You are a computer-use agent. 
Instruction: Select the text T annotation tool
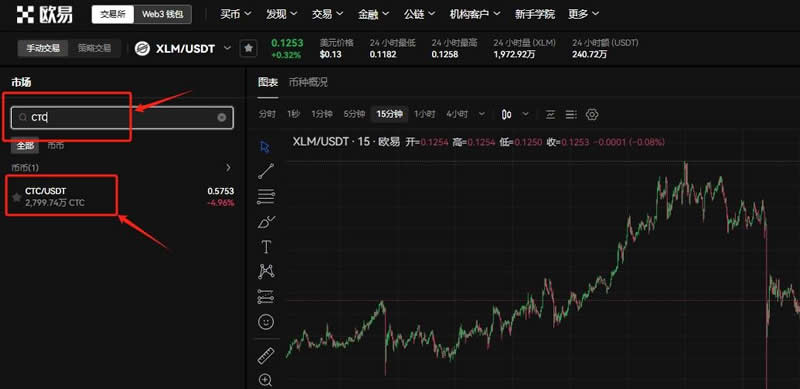(266, 247)
